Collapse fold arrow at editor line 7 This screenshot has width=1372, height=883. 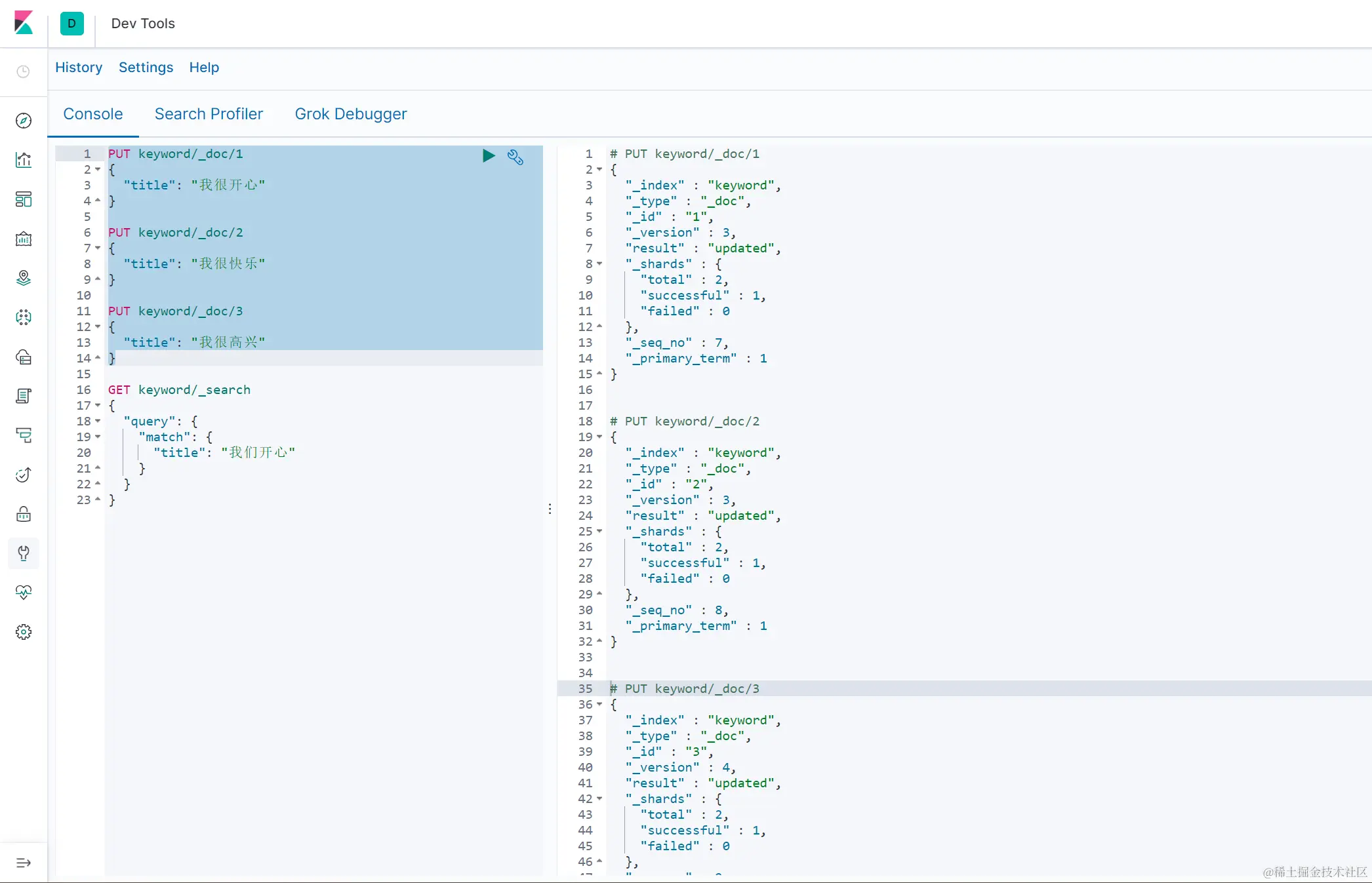[x=98, y=248]
